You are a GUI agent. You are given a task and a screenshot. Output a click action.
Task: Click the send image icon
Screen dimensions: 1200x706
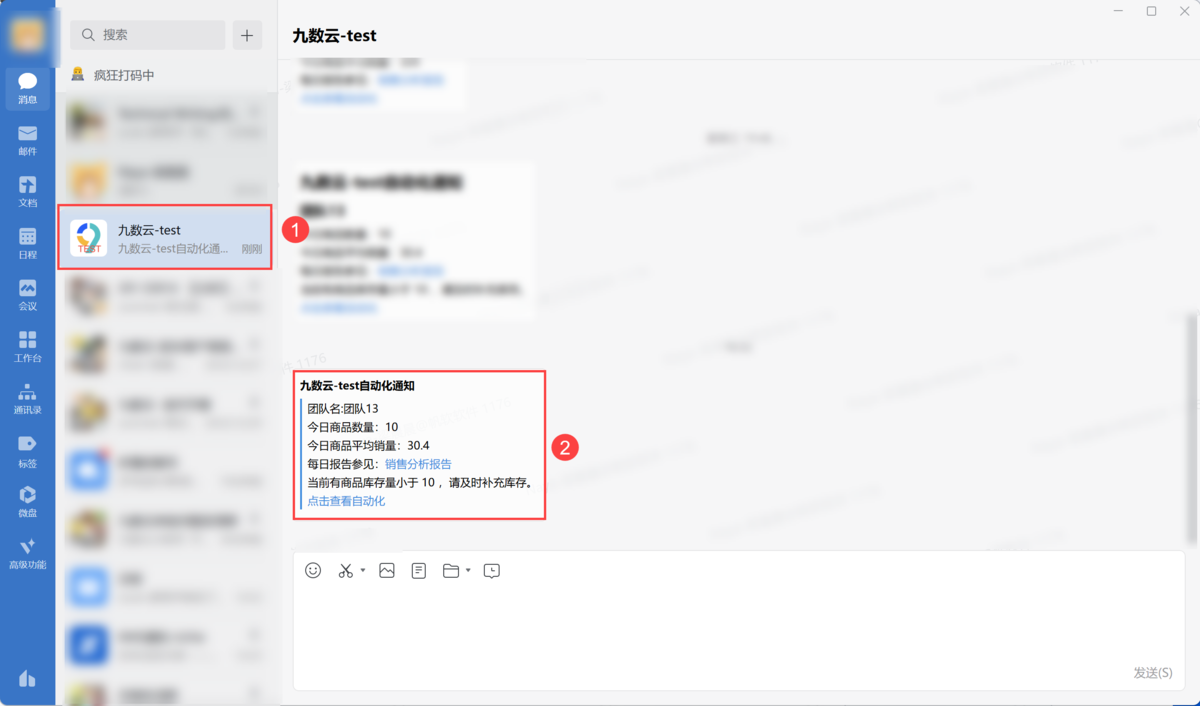pos(387,570)
